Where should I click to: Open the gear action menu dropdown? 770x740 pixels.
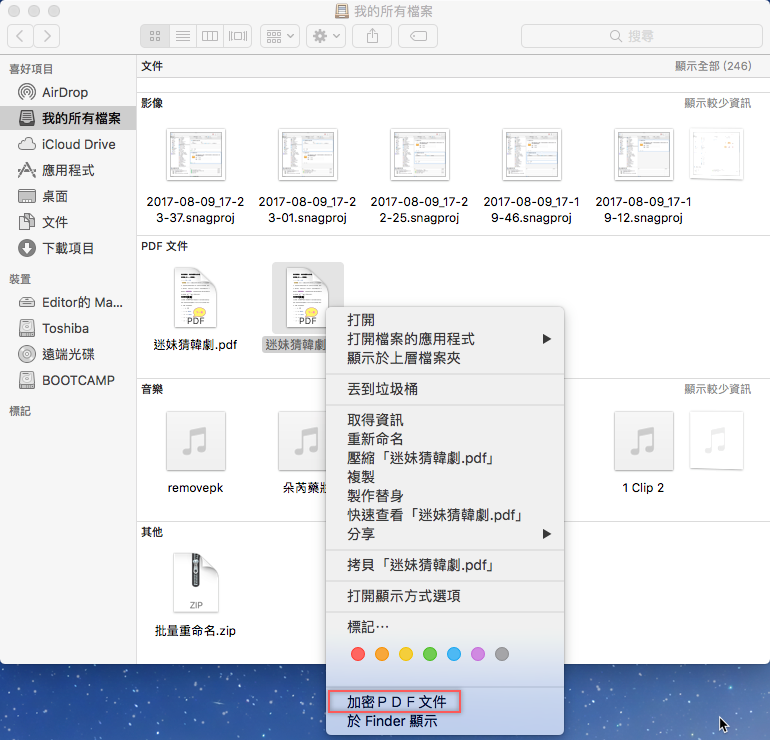click(326, 36)
